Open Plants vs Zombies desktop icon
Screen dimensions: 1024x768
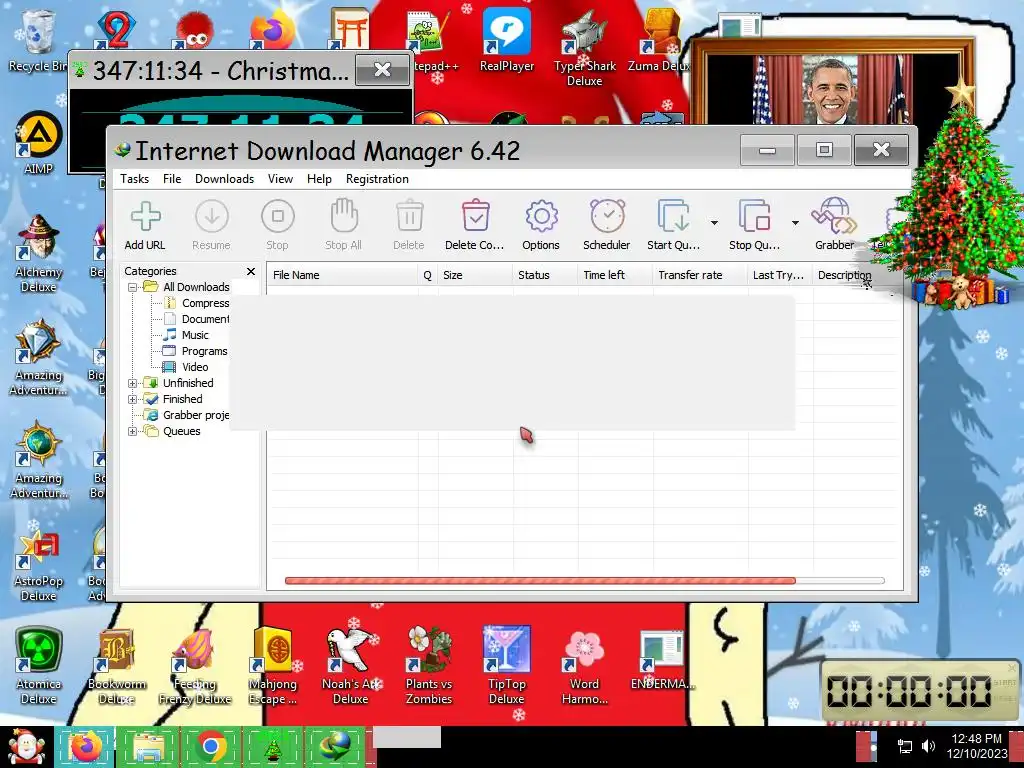point(428,666)
